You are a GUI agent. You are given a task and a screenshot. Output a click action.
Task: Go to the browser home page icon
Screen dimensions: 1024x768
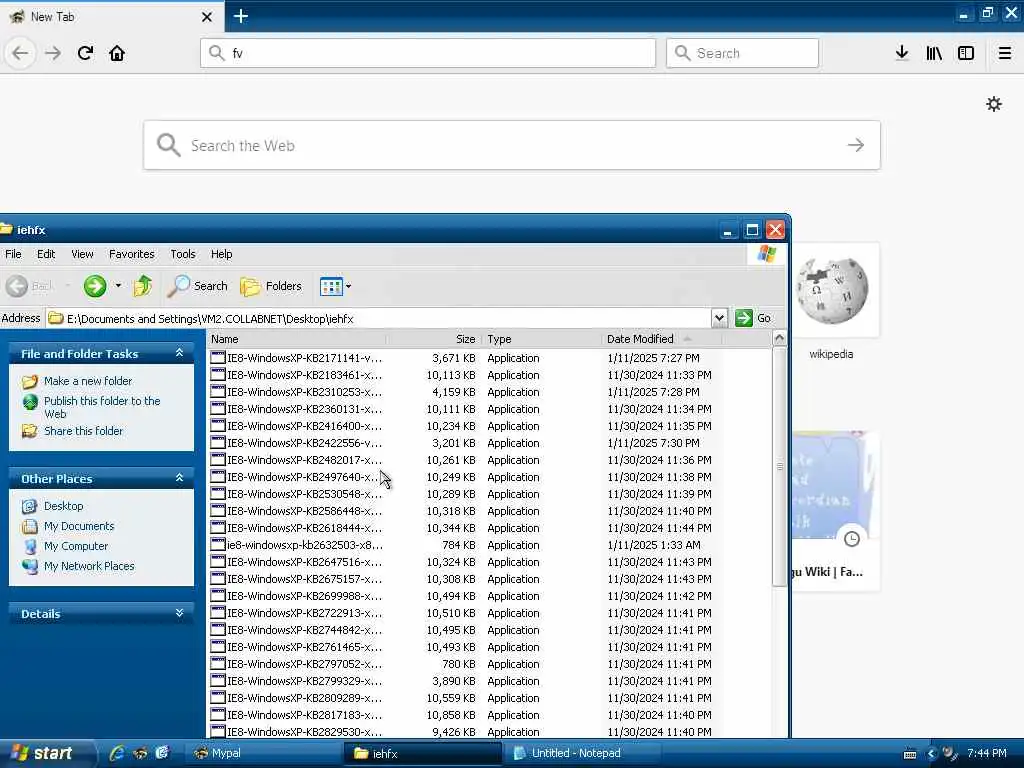pos(117,53)
